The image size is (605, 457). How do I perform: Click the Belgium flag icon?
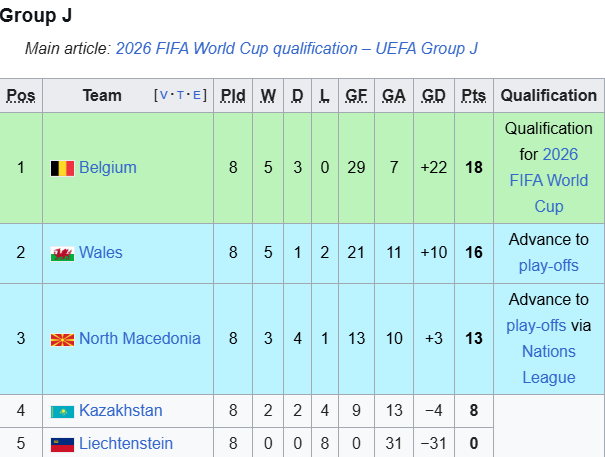(x=62, y=168)
